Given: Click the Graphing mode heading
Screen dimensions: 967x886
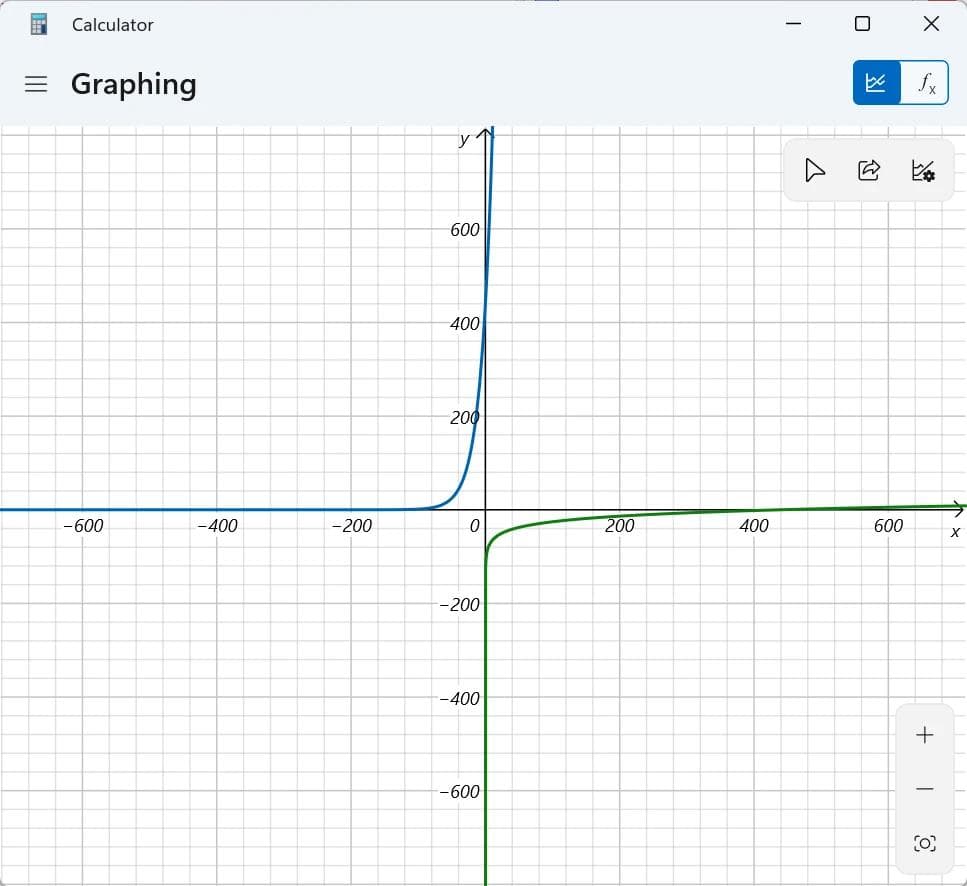Looking at the screenshot, I should 133,85.
